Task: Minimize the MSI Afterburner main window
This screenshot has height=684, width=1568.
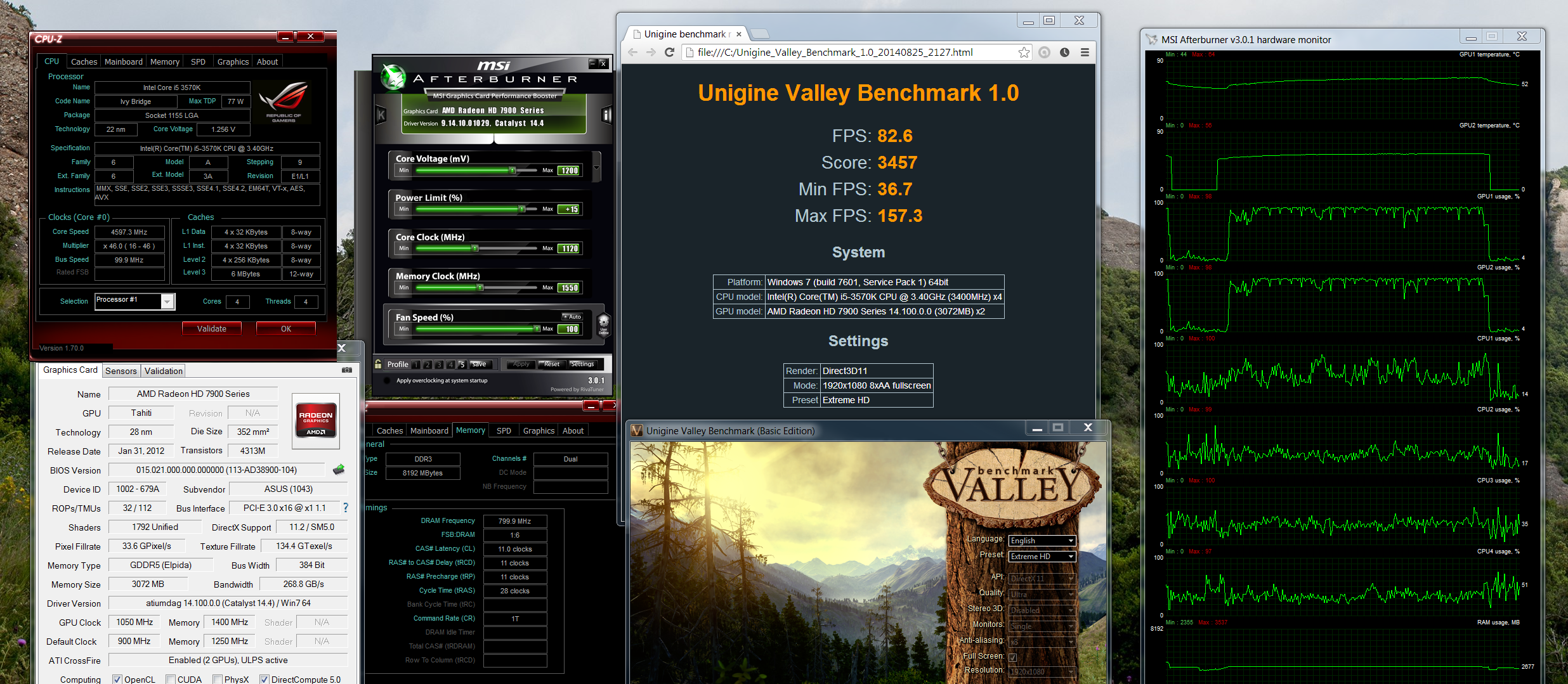Action: pos(592,63)
